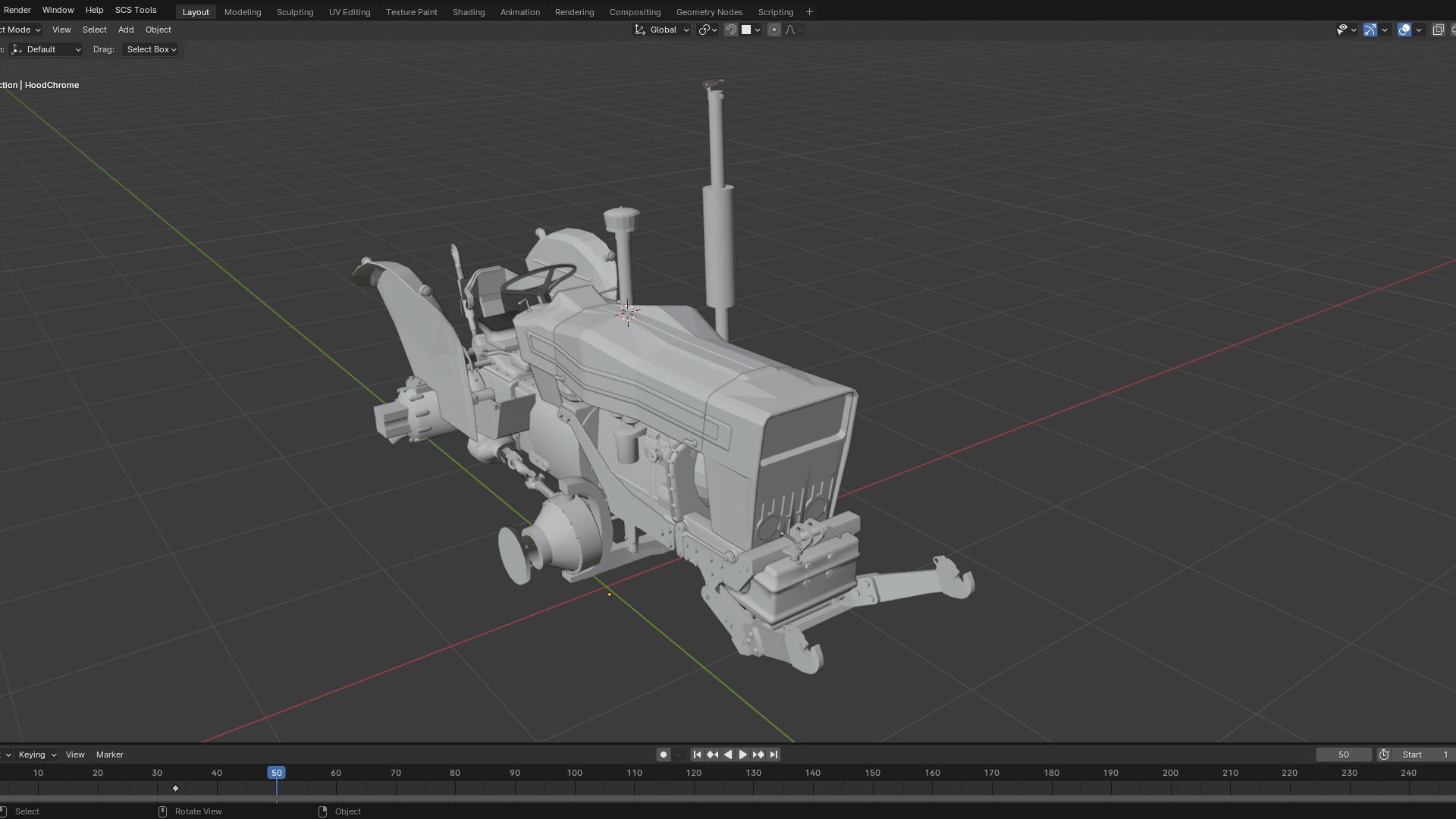Toggle snapping magnet icon
This screenshot has width=1456, height=819.
click(x=731, y=30)
